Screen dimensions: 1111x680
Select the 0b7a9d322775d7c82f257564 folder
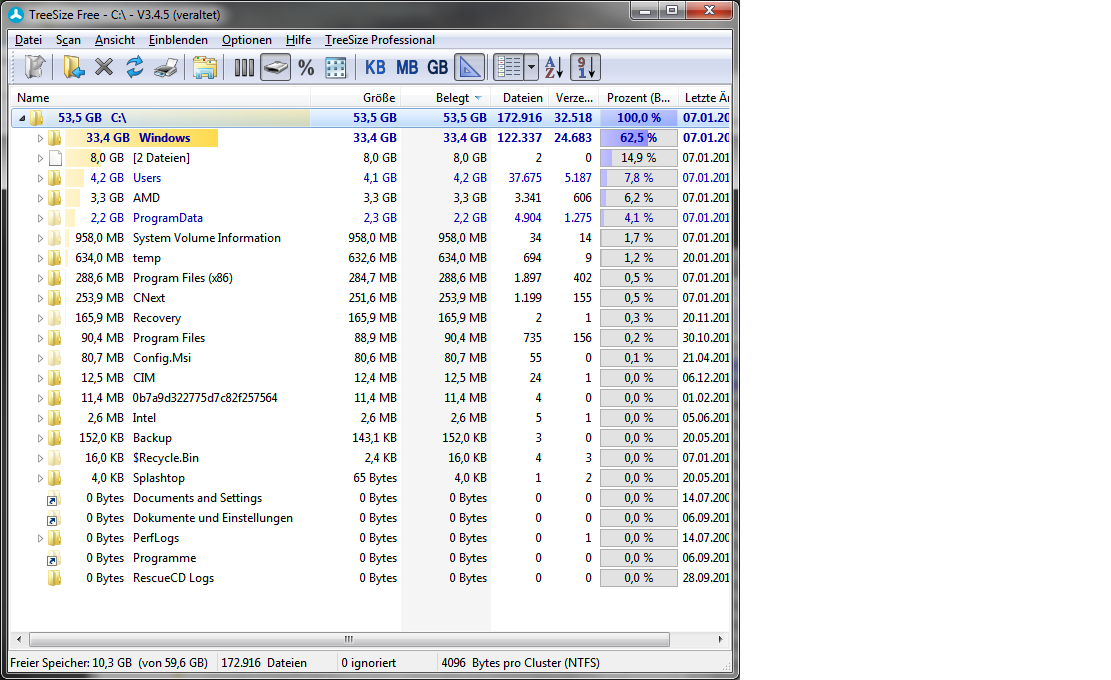click(205, 398)
